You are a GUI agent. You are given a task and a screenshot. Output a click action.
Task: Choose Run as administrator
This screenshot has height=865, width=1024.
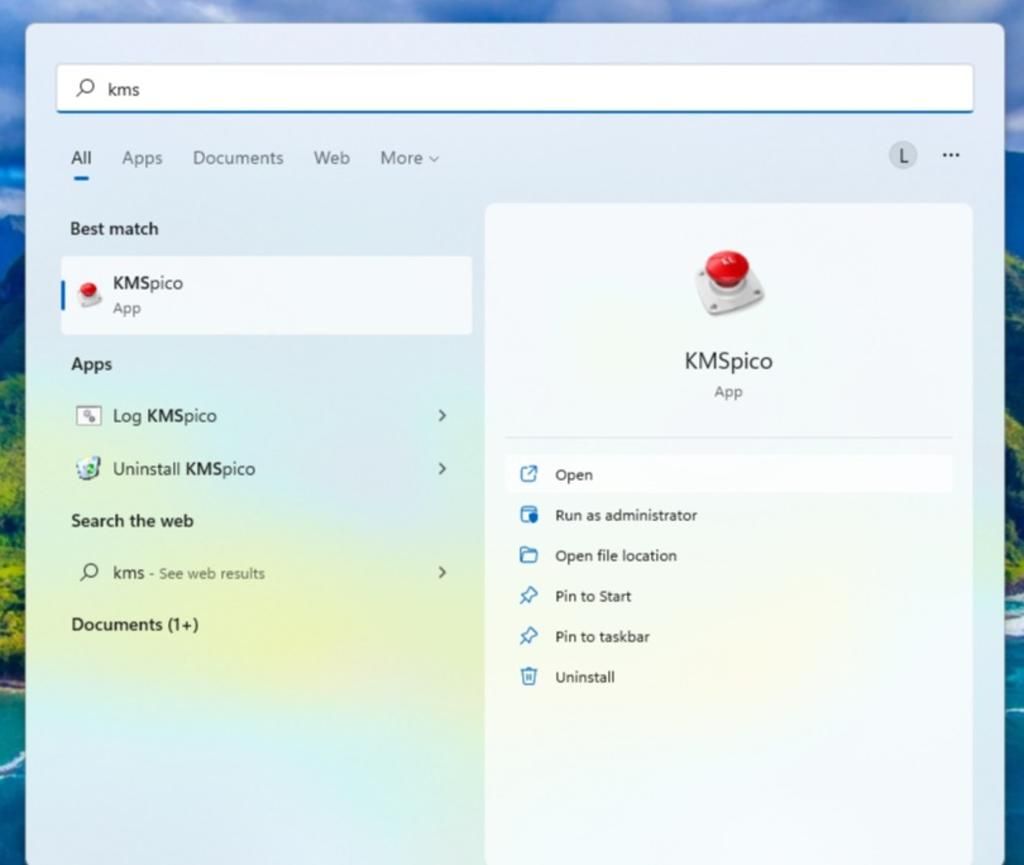click(728, 515)
